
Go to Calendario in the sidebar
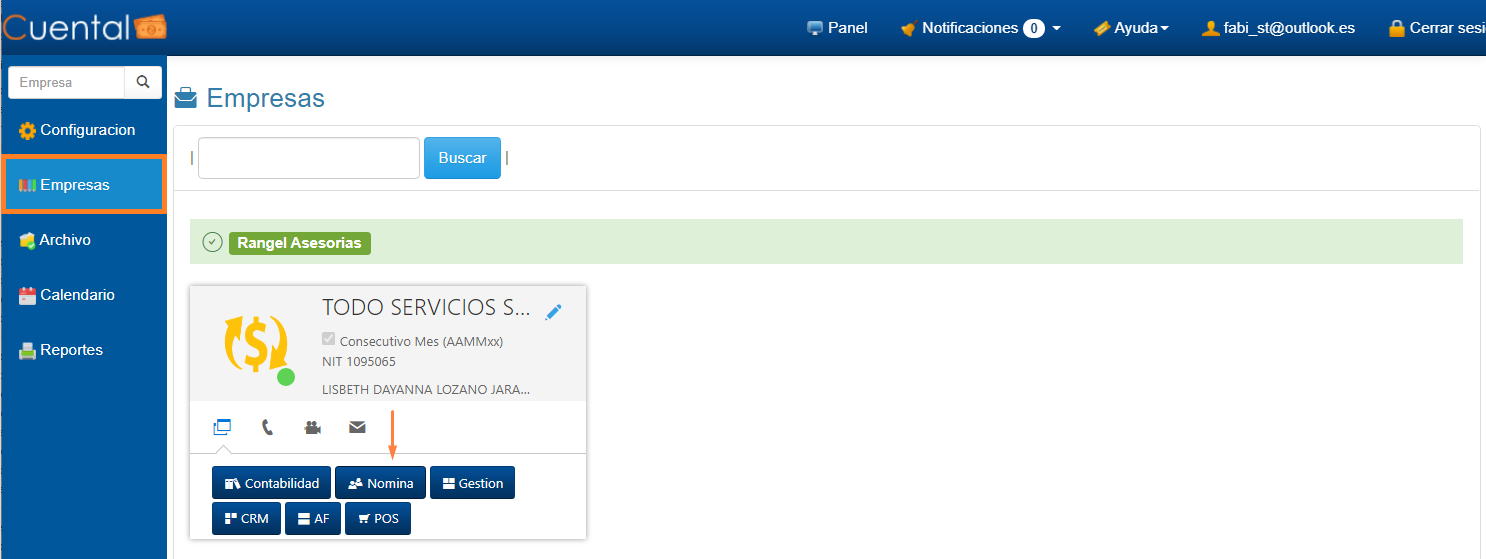(77, 295)
